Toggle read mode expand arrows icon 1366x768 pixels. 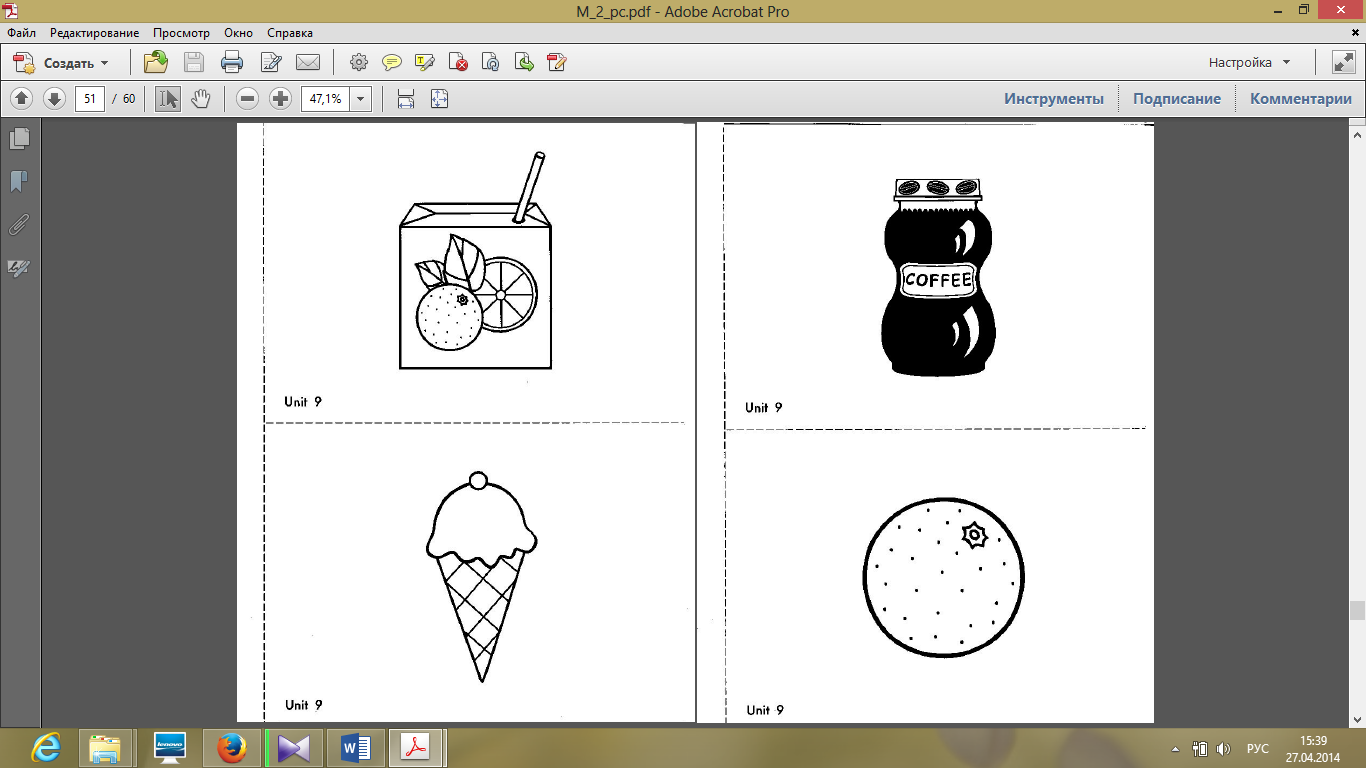tap(1343, 62)
